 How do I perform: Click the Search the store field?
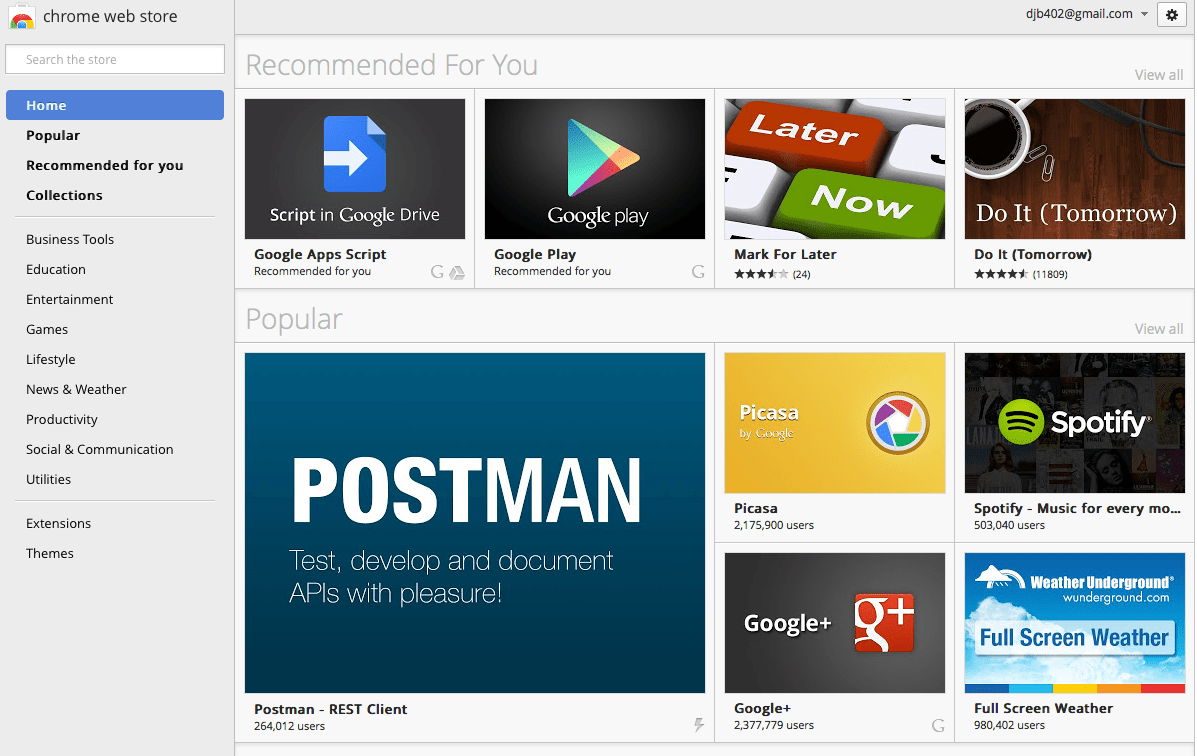(114, 59)
